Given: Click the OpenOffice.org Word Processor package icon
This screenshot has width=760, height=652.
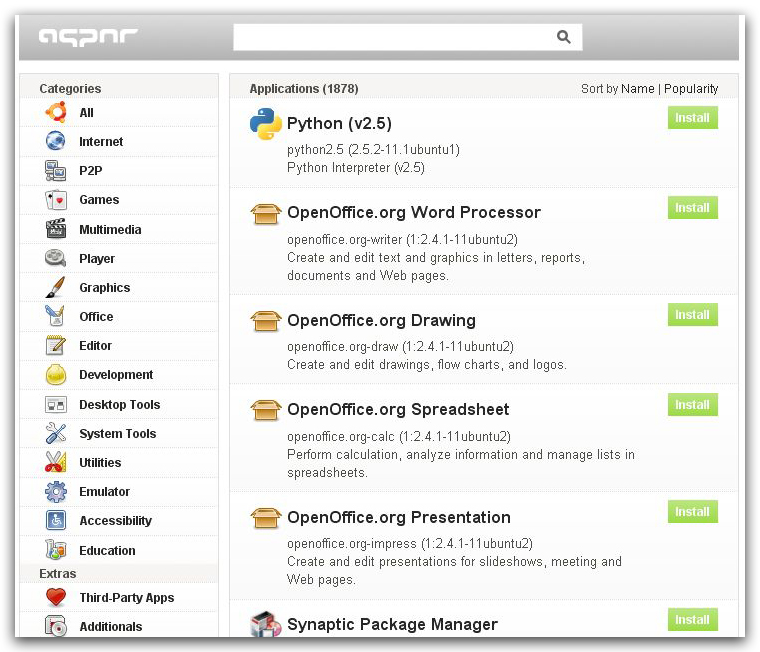Looking at the screenshot, I should click(x=266, y=214).
